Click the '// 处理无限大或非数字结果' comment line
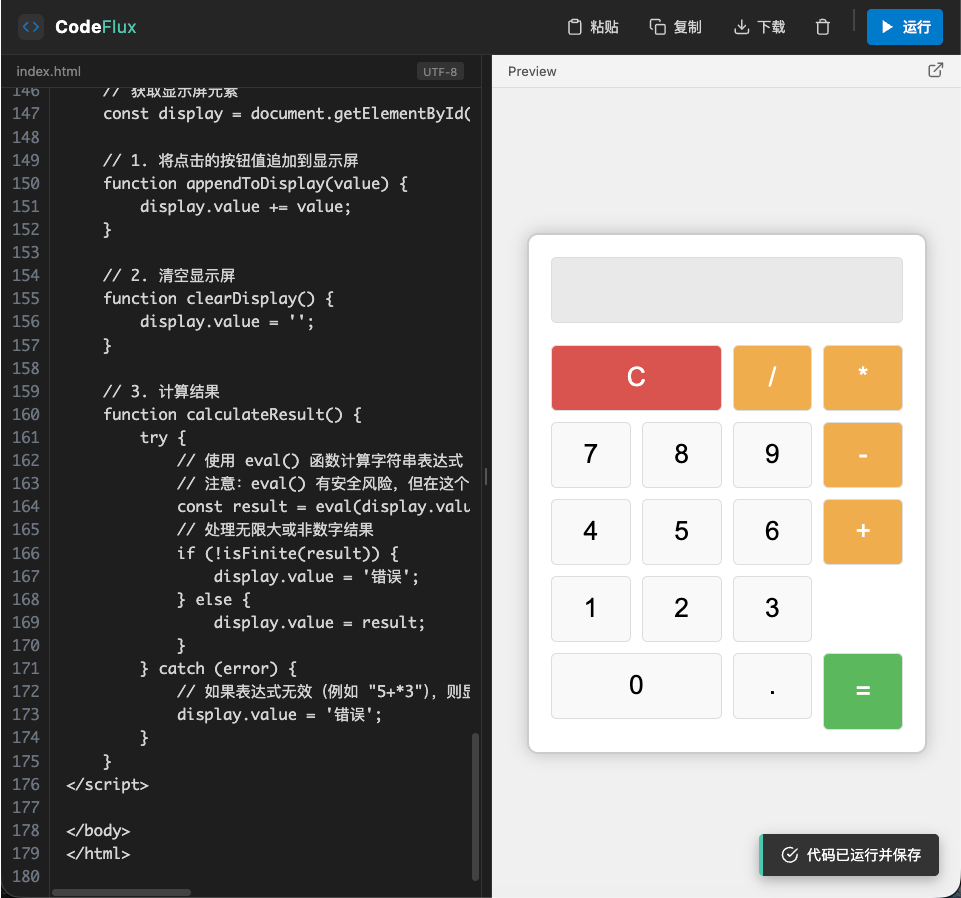Screen dimensions: 961x898 [x=275, y=530]
